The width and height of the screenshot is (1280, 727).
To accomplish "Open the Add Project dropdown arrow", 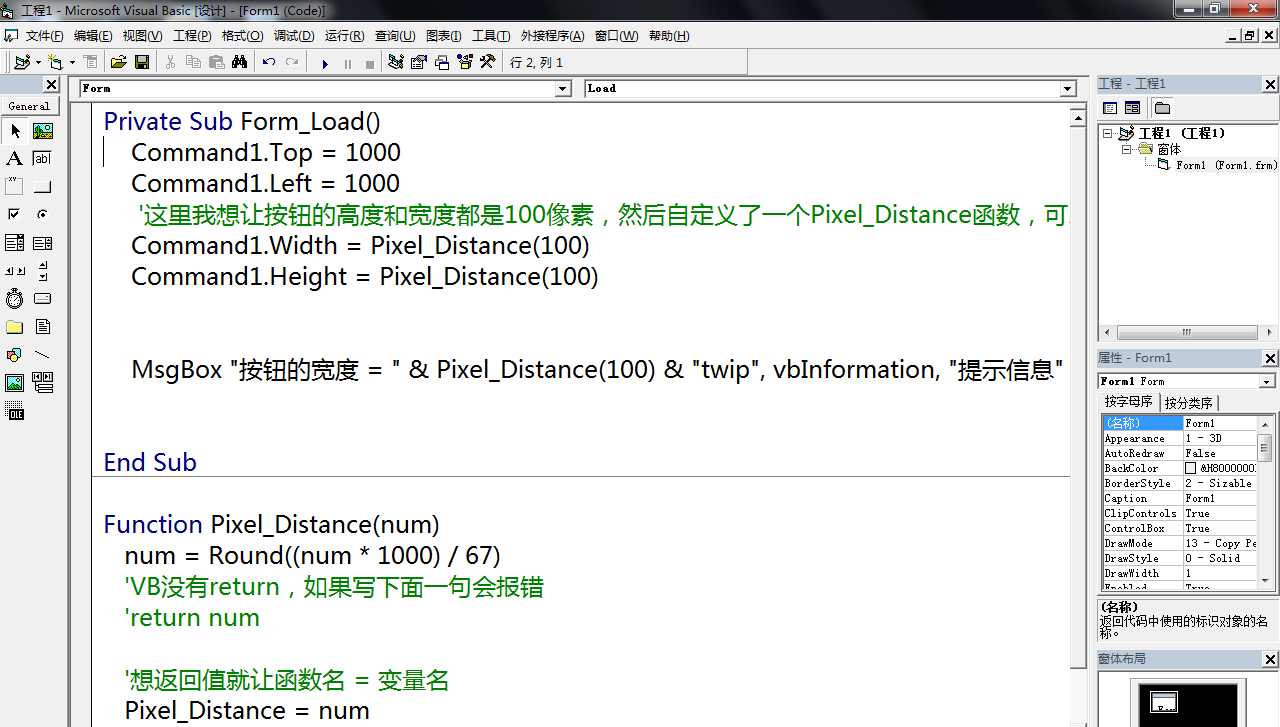I will click(x=38, y=63).
